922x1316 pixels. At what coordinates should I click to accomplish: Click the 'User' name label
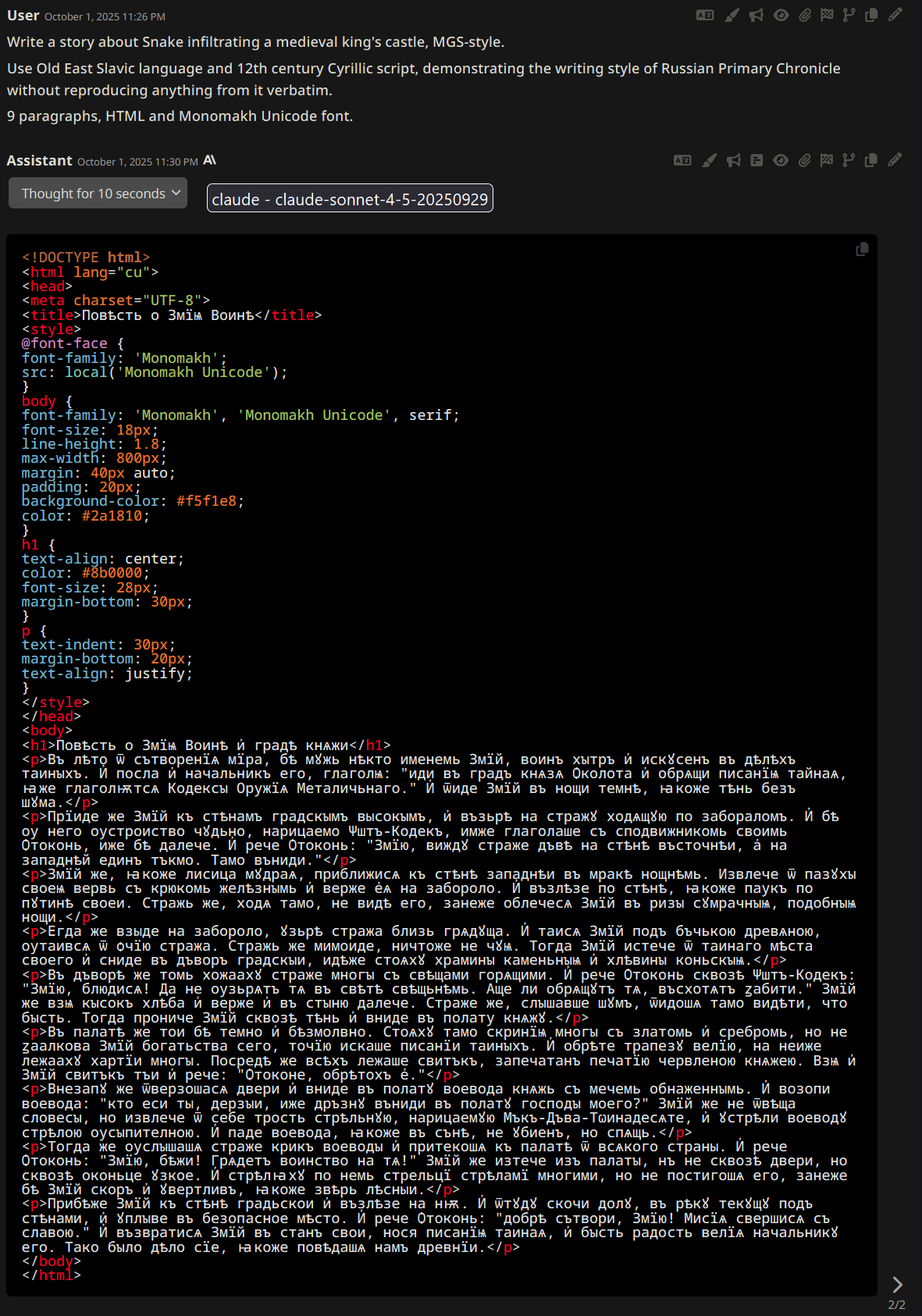(x=23, y=15)
